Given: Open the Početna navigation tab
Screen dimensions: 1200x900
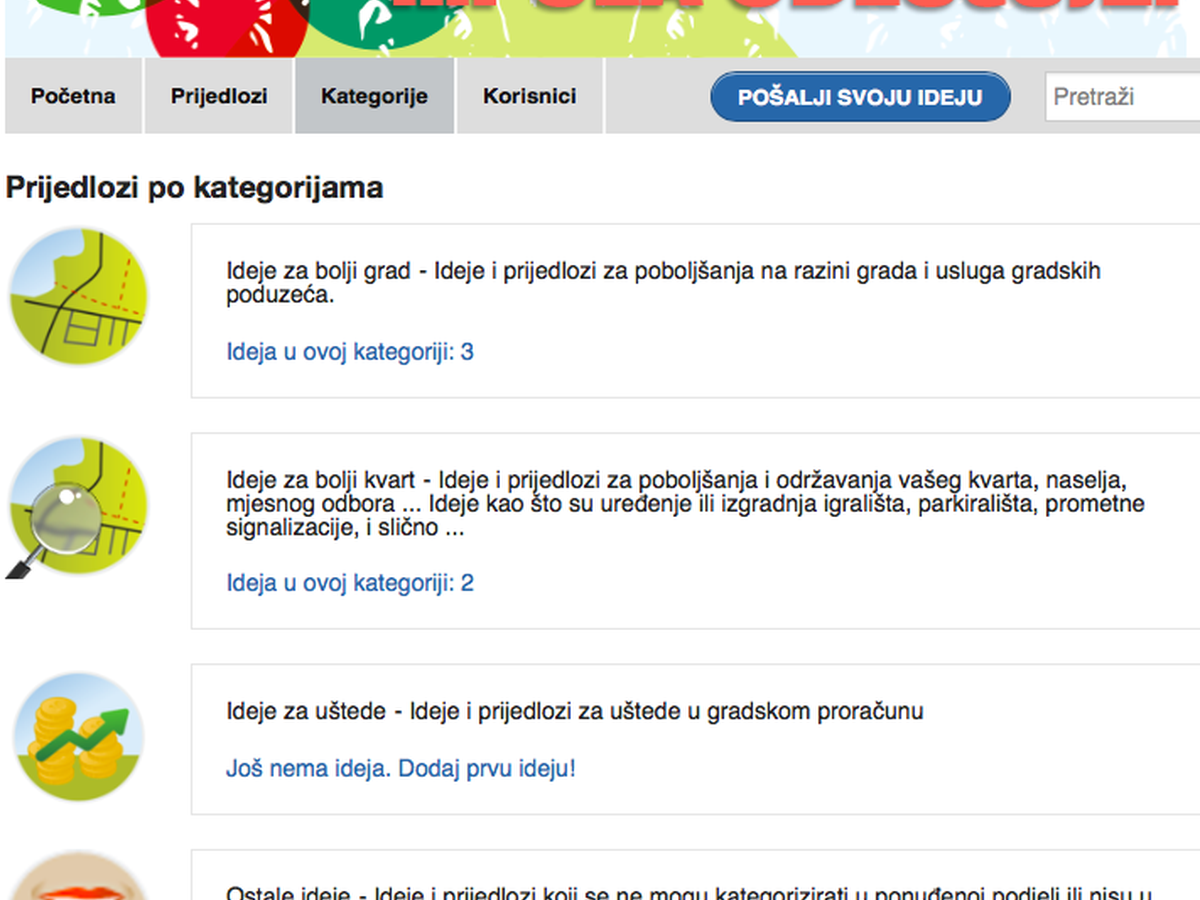Looking at the screenshot, I should pyautogui.click(x=73, y=96).
